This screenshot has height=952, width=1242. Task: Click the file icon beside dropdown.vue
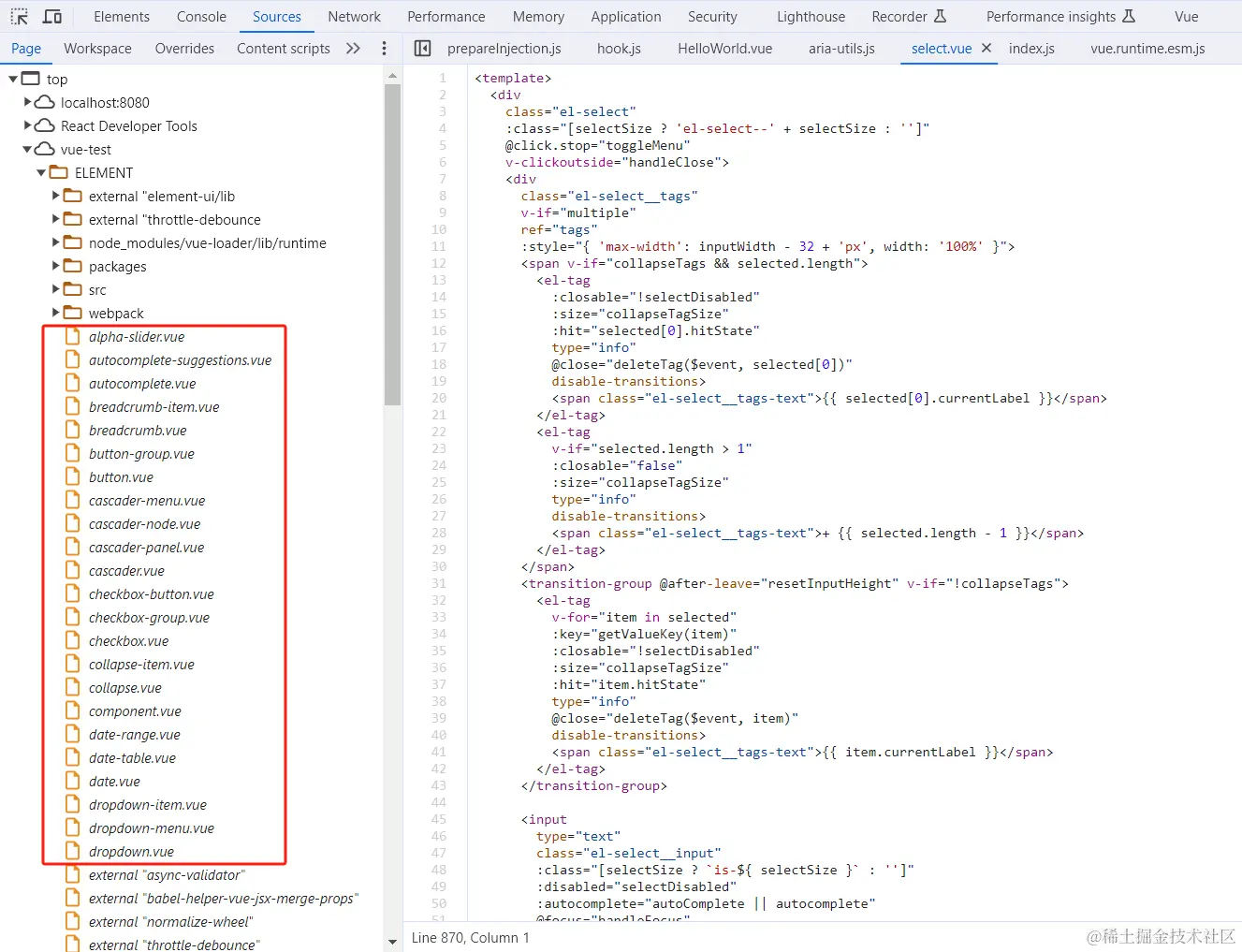point(73,851)
